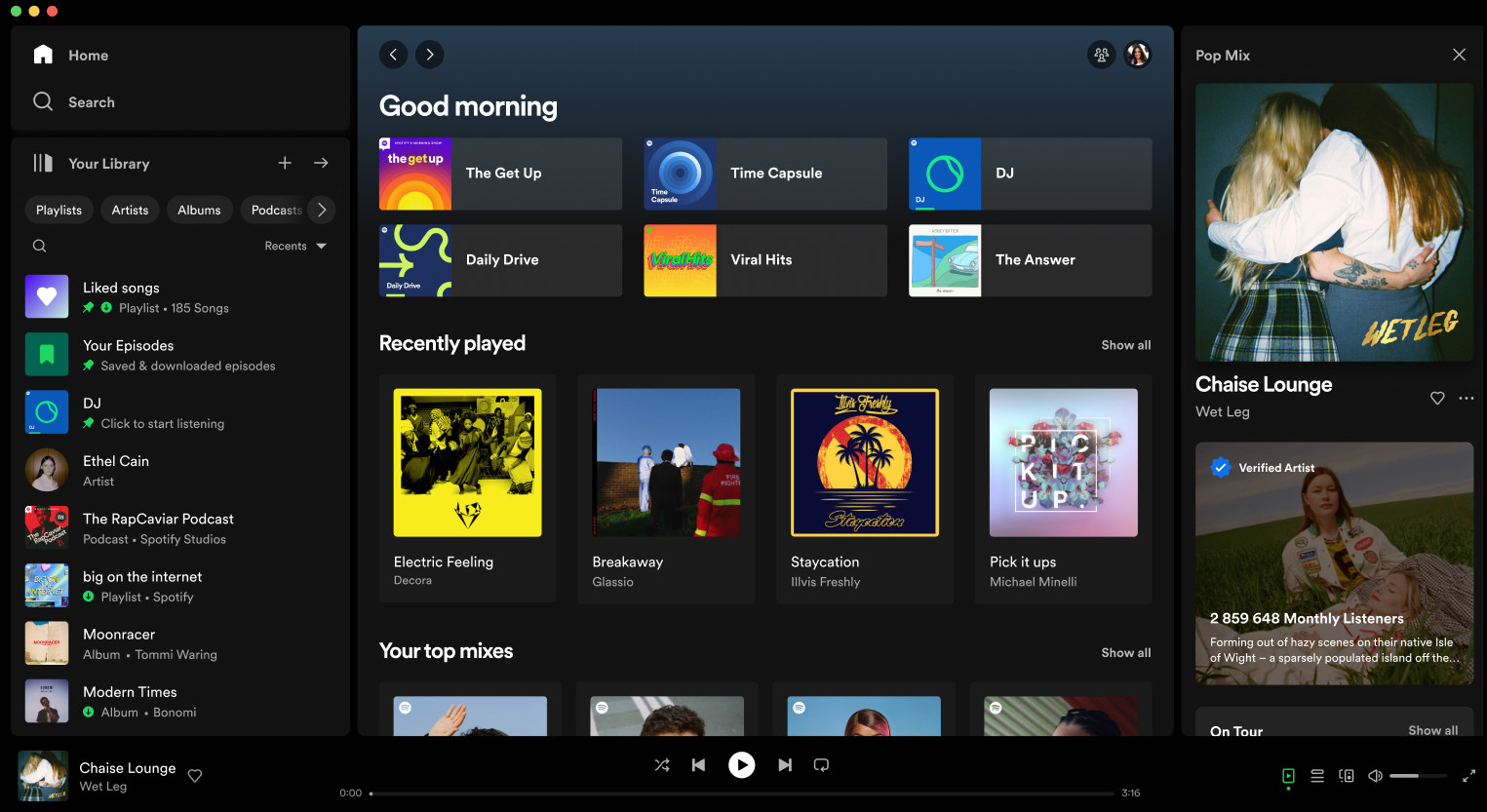Click the Friend Activity icon in the top bar
1487x812 pixels.
click(1101, 55)
